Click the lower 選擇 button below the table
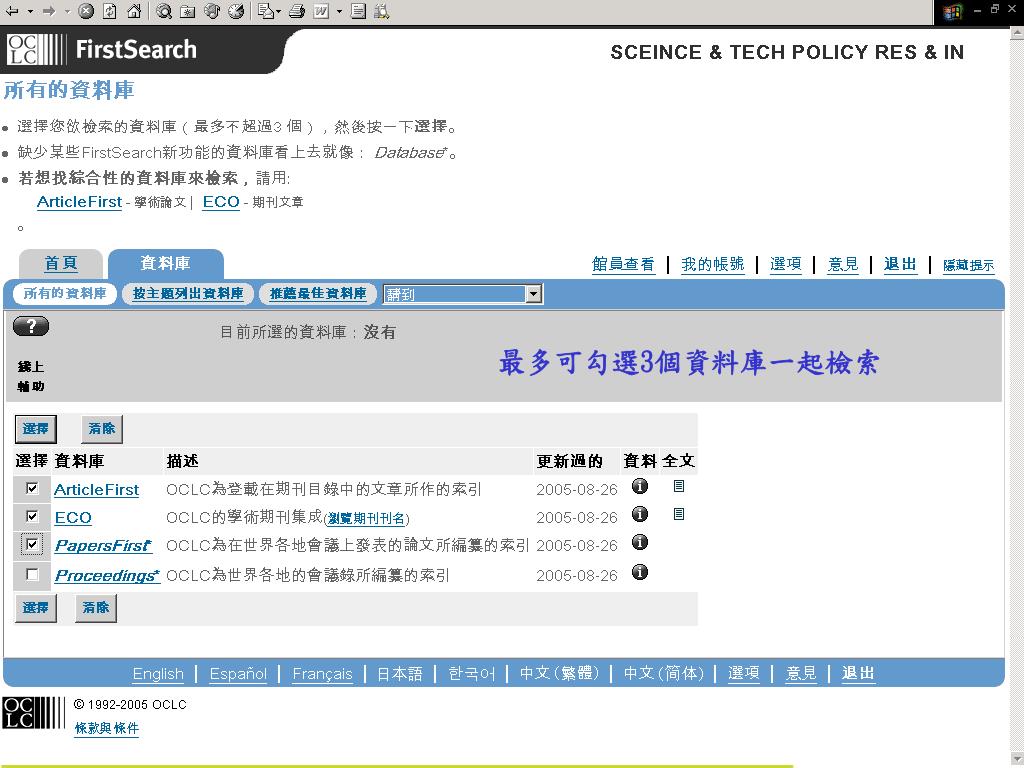Screen dimensions: 1024x768 [35, 608]
